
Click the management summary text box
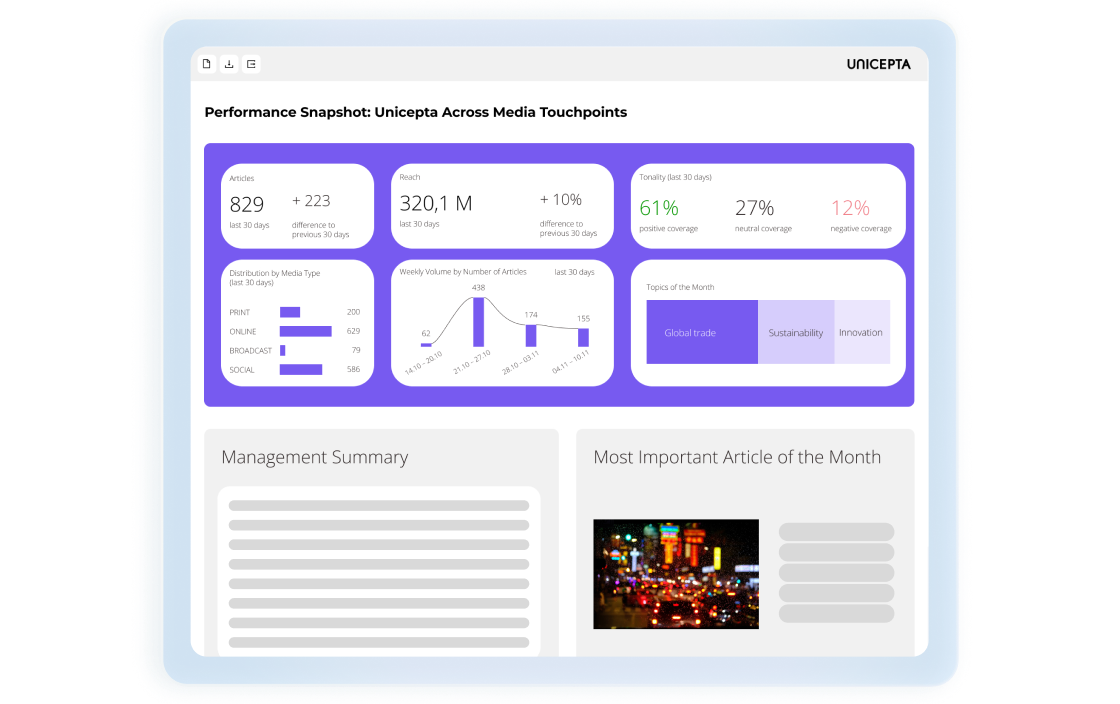click(x=379, y=571)
